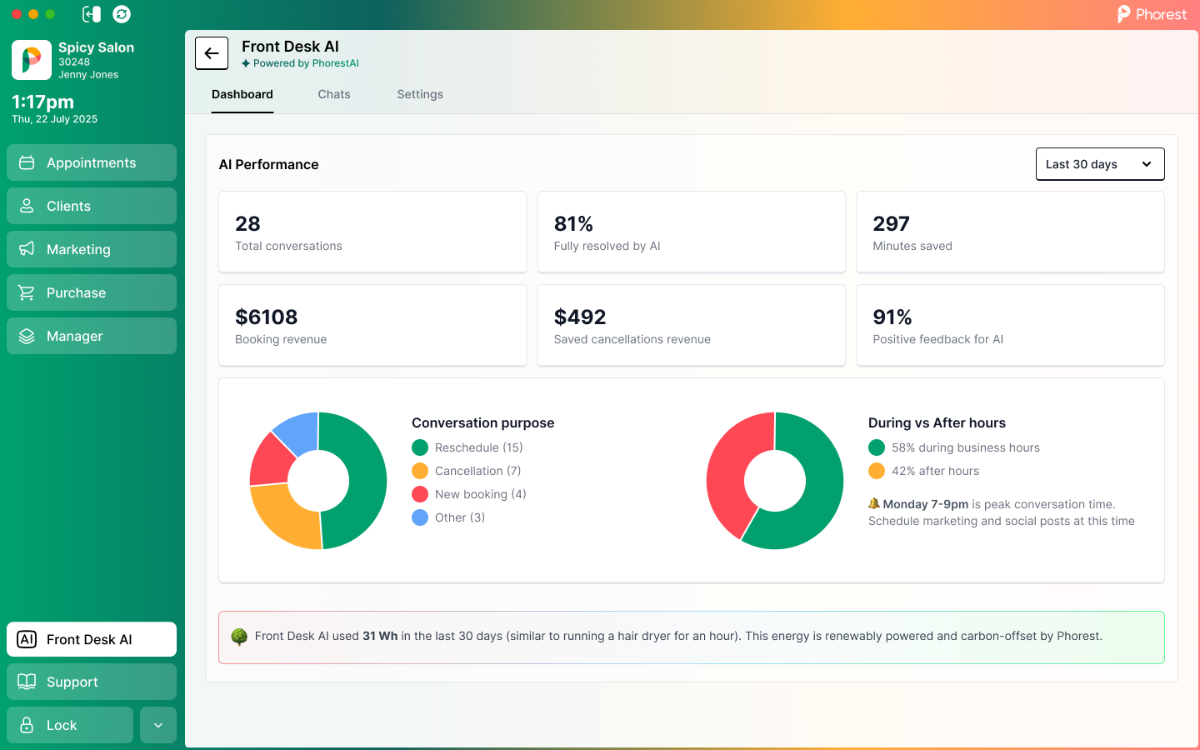This screenshot has width=1200, height=750.
Task: Click the Fully resolved by AI card
Action: click(692, 232)
